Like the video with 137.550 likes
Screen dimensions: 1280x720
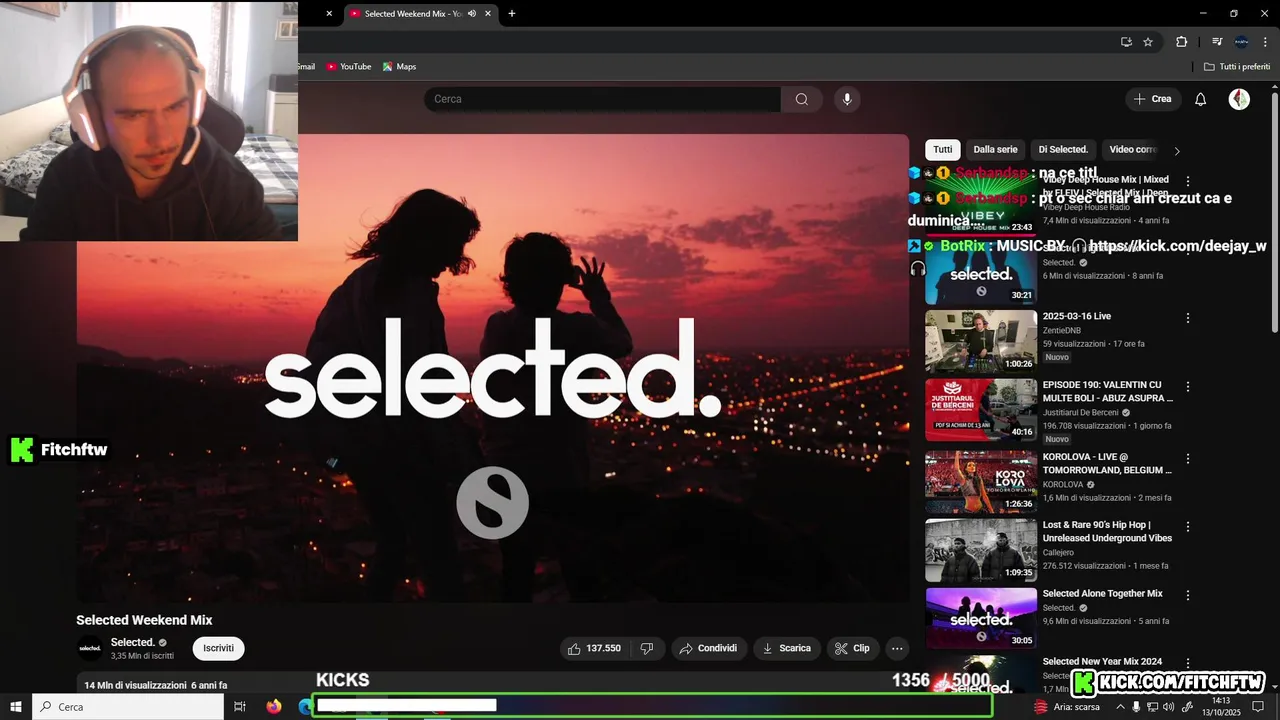click(594, 648)
